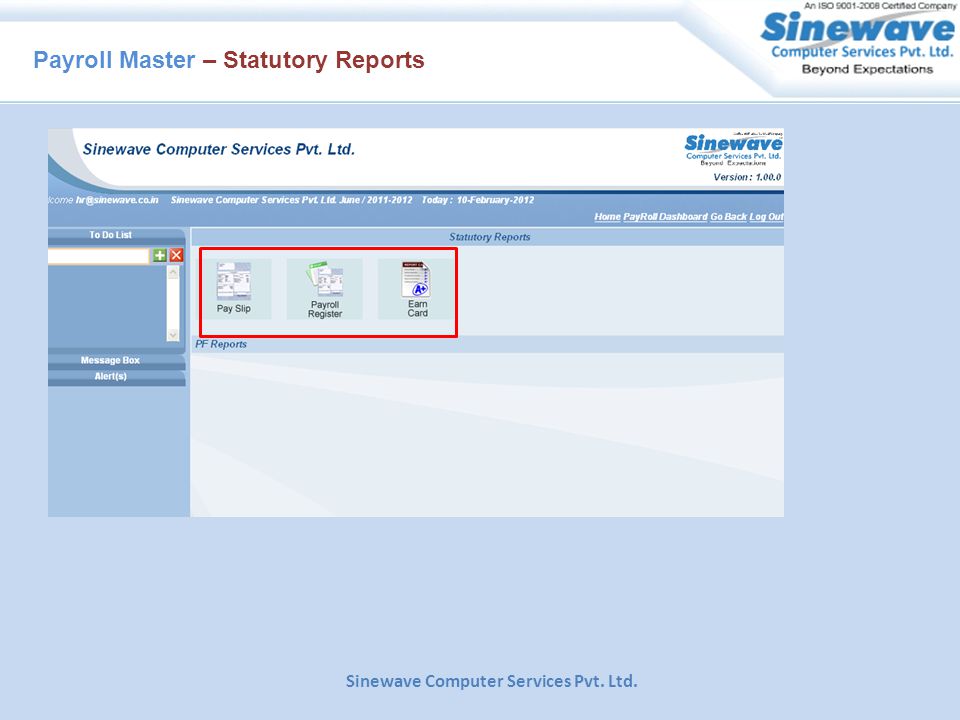Click the Sinewave Computer Services Pvt. Ltd. title
The image size is (960, 720).
coord(219,149)
